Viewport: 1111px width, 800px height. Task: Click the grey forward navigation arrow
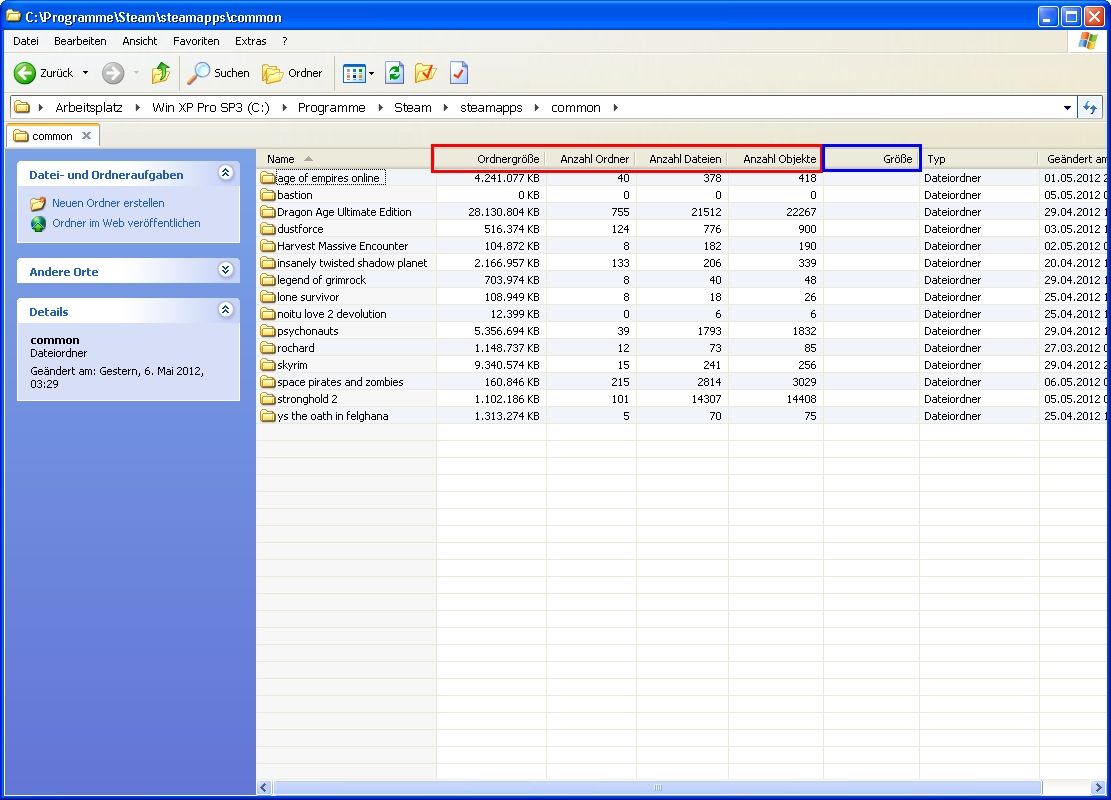[x=113, y=73]
